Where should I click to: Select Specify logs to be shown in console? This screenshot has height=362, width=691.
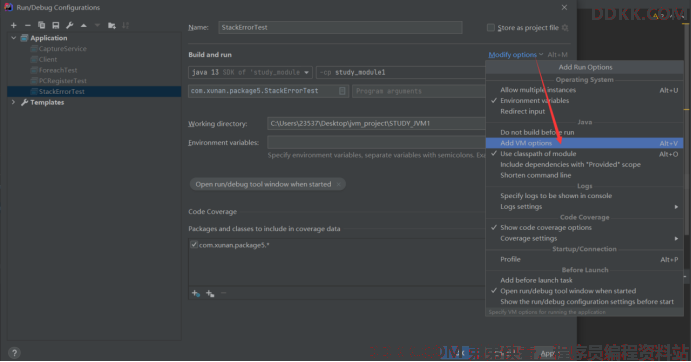(584, 196)
